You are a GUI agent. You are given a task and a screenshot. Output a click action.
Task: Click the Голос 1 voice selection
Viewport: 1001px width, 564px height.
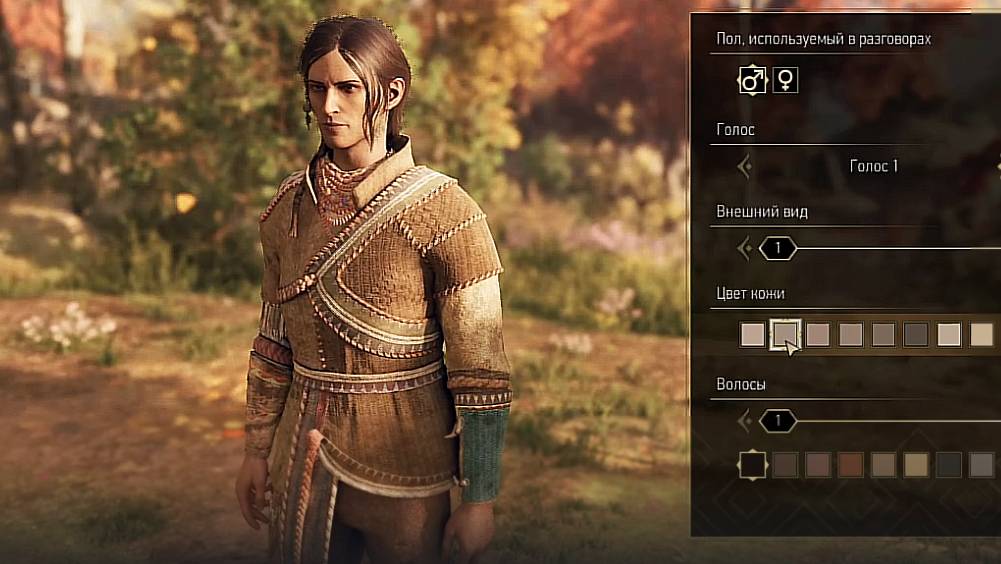point(874,167)
